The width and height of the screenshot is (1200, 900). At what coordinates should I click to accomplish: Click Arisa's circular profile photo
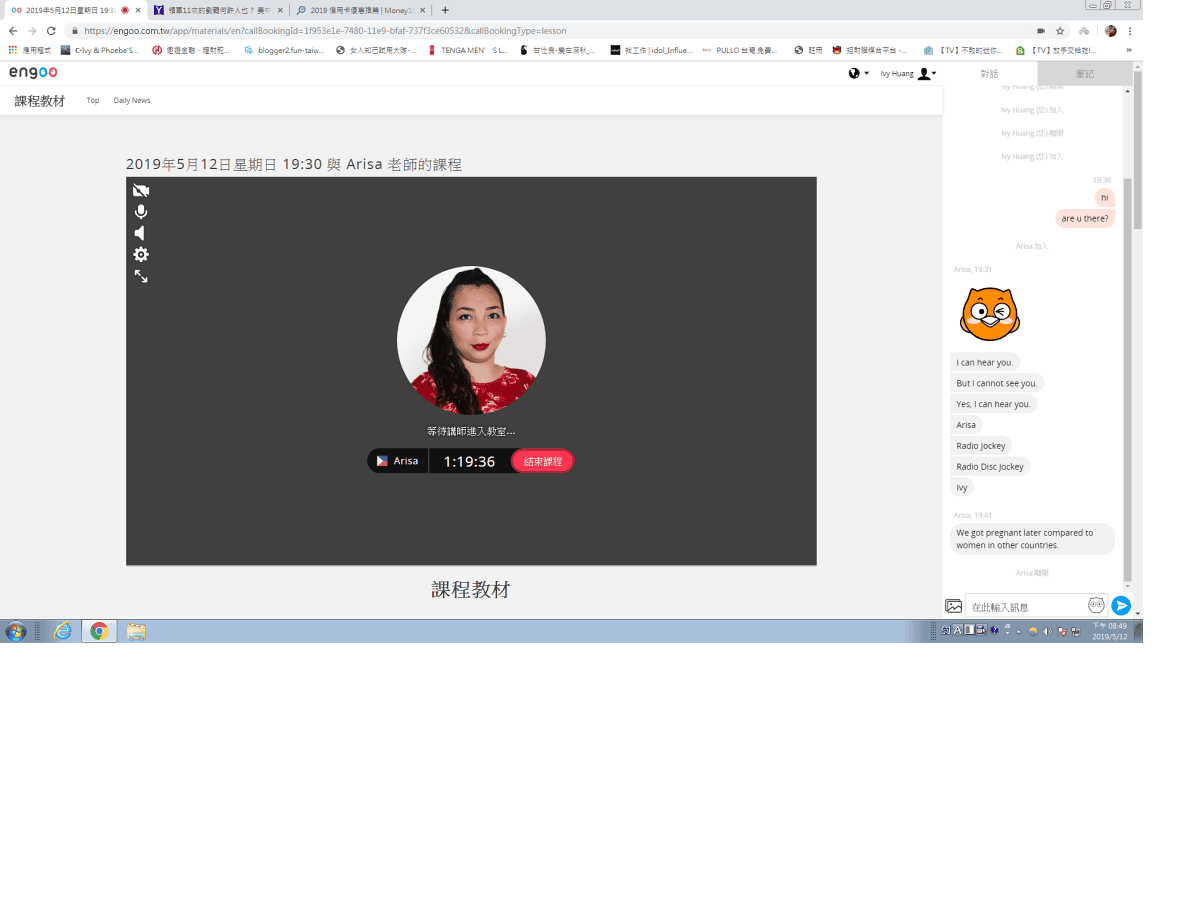coord(471,340)
